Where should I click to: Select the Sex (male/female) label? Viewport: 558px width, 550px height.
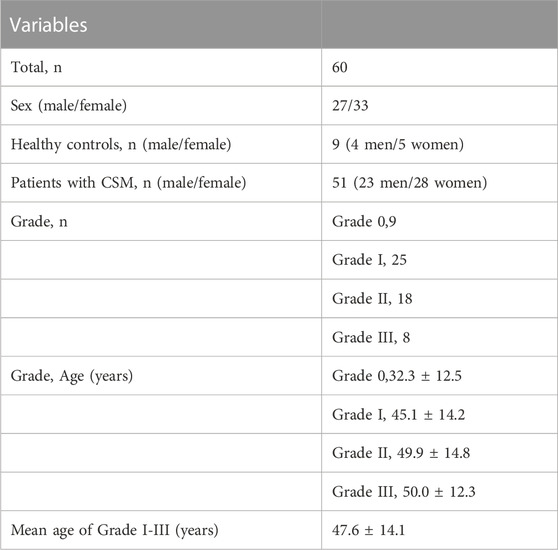(69, 106)
